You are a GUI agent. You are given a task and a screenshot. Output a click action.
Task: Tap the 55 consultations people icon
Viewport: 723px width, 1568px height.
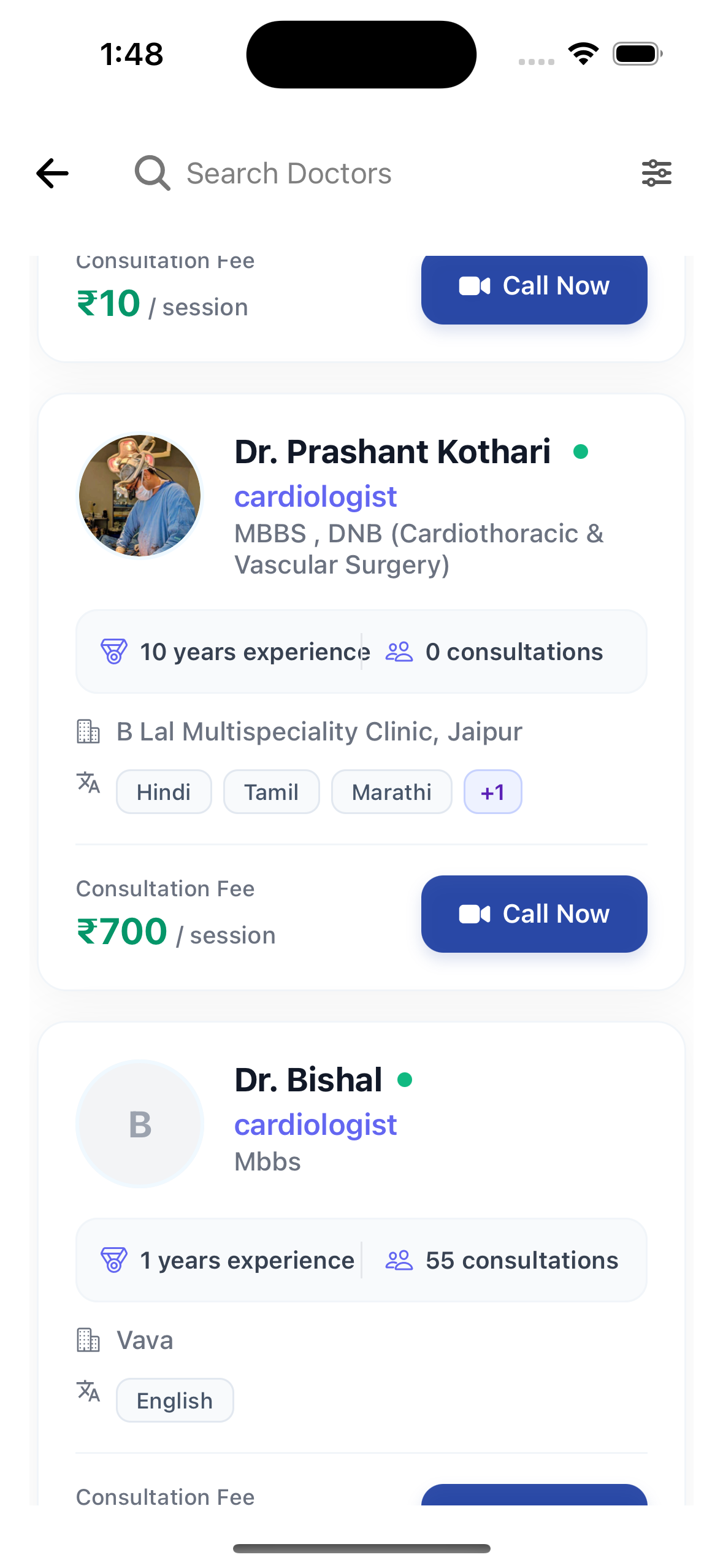pos(399,1260)
